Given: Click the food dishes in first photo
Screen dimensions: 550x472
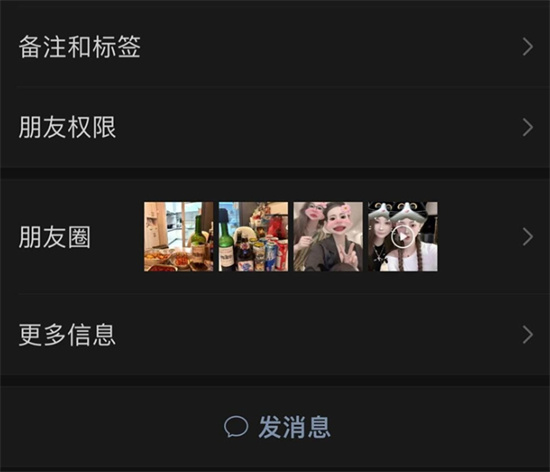Looking at the screenshot, I should point(165,259).
